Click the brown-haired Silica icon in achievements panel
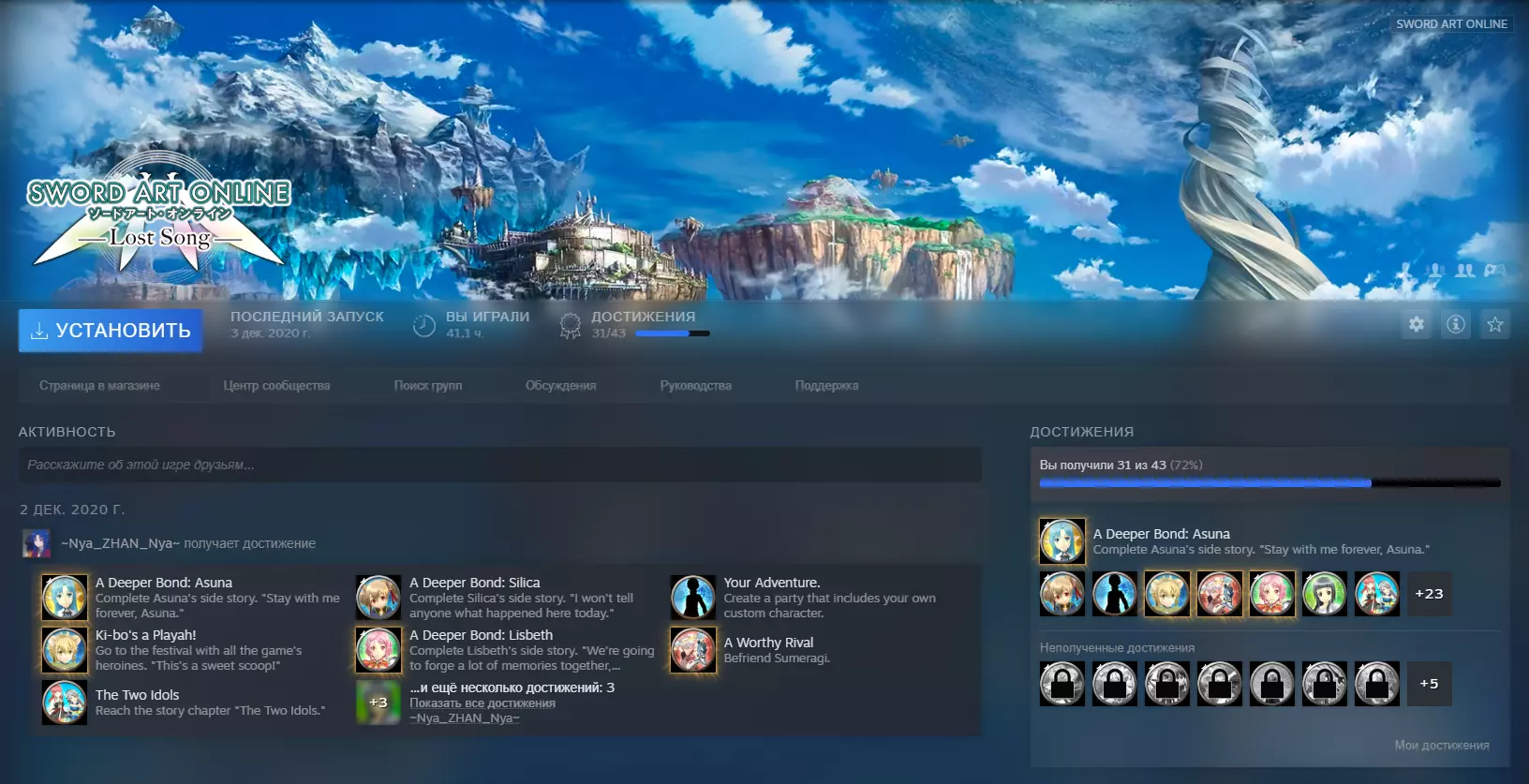The height and width of the screenshot is (784, 1529). [1062, 594]
